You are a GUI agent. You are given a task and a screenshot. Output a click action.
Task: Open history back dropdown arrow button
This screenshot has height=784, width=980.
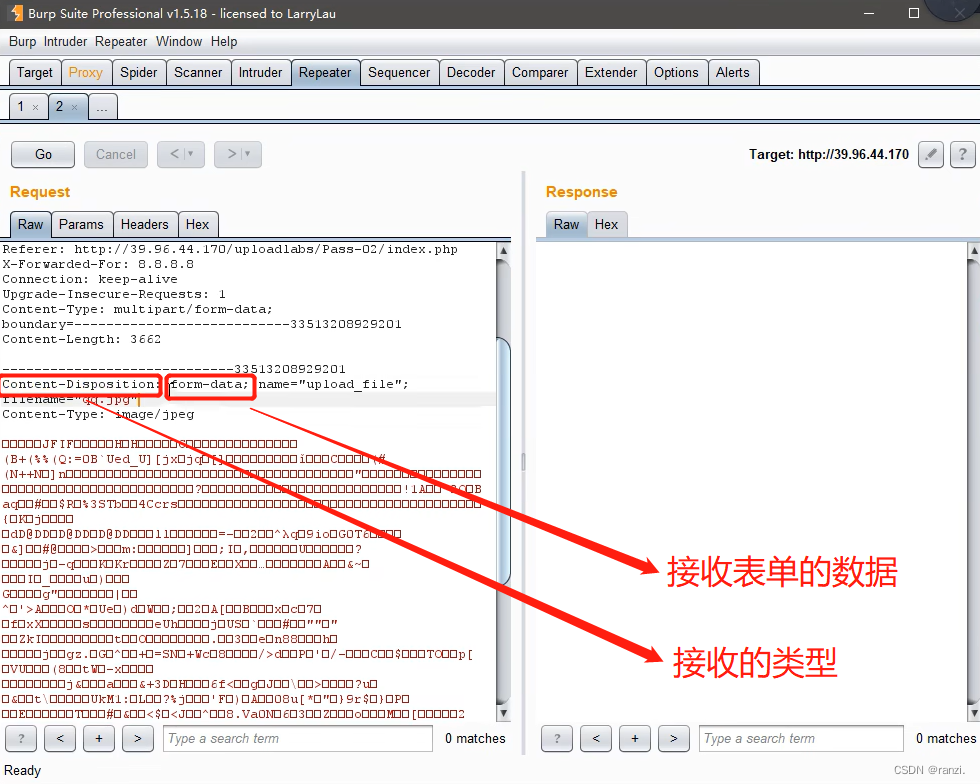[x=181, y=154]
